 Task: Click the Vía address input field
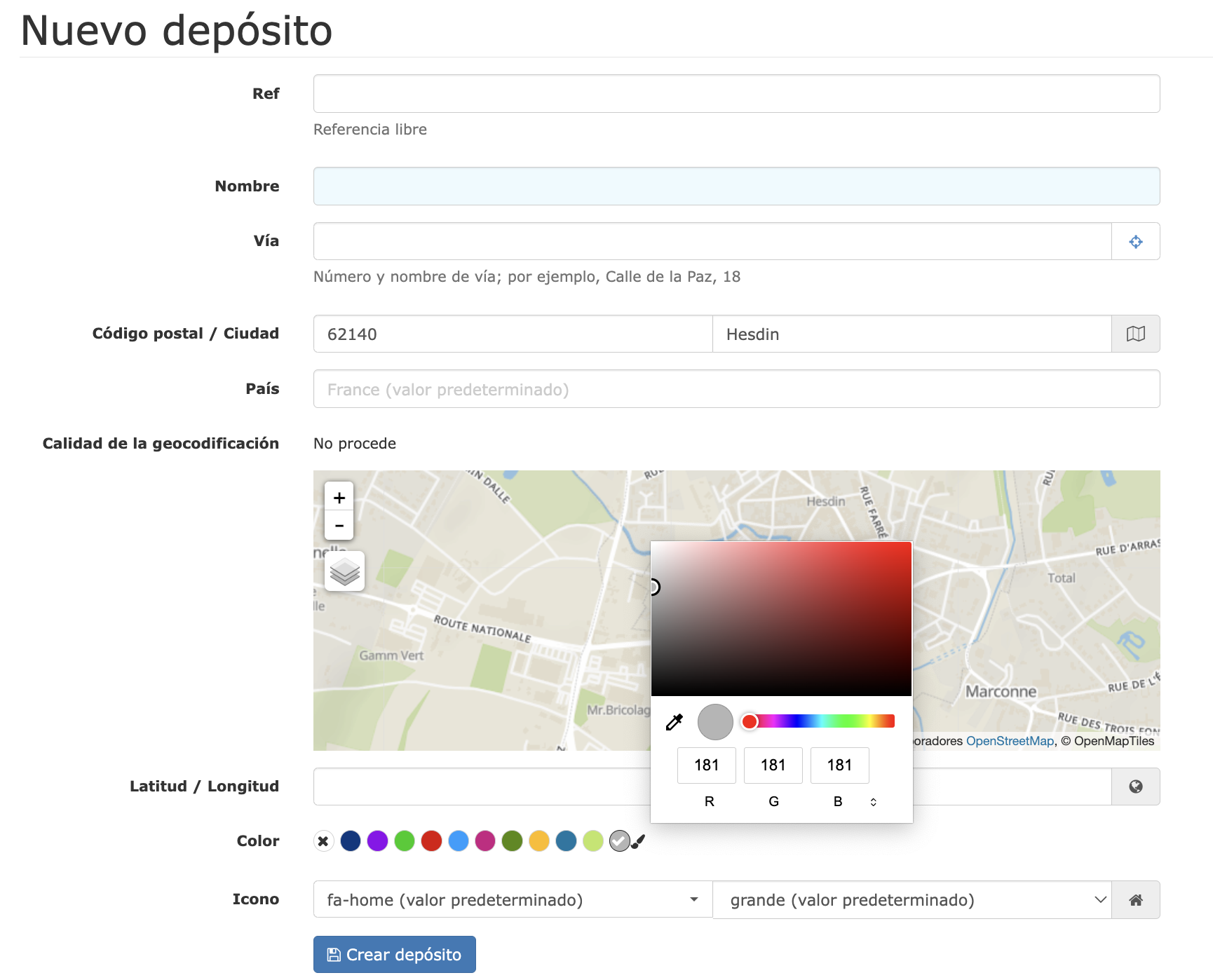pyautogui.click(x=712, y=241)
